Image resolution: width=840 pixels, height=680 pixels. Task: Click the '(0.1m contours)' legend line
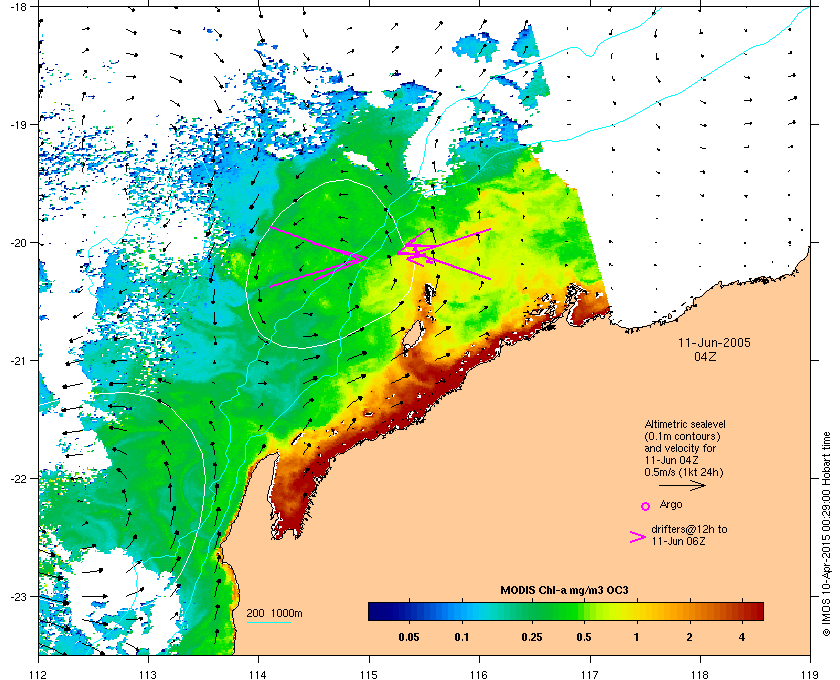point(682,436)
